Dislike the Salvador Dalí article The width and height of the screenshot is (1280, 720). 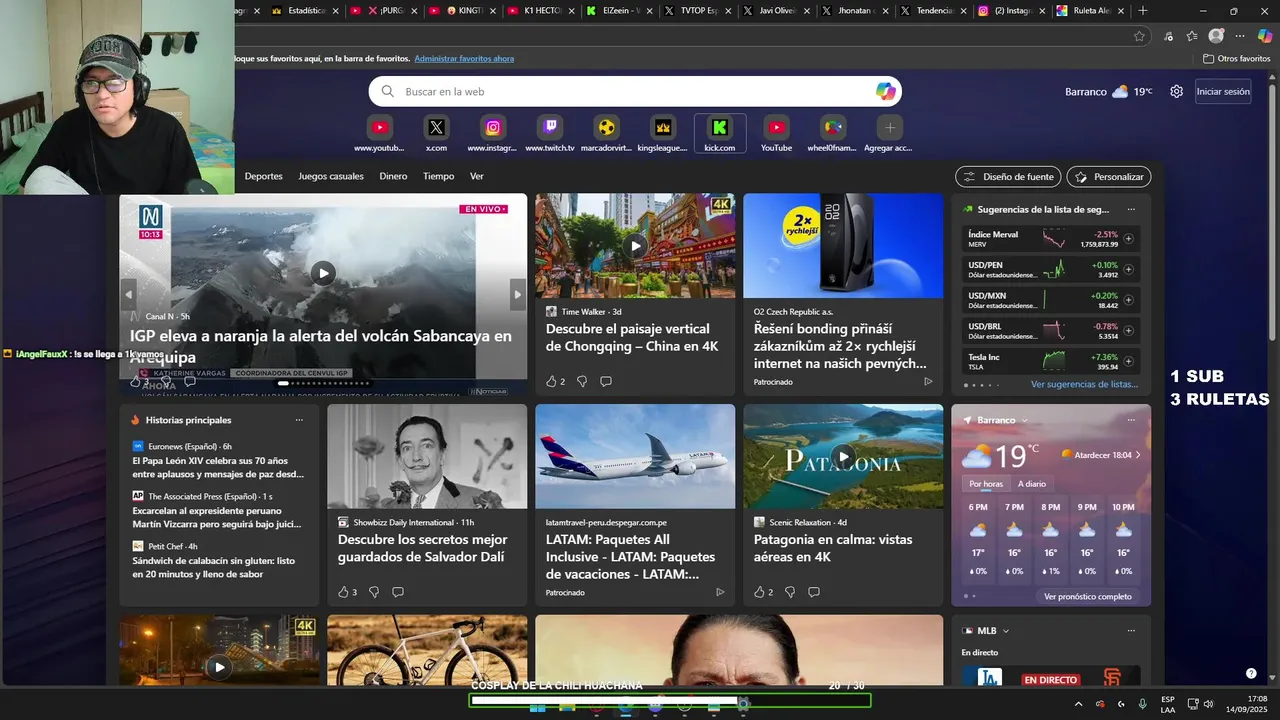pyautogui.click(x=374, y=592)
